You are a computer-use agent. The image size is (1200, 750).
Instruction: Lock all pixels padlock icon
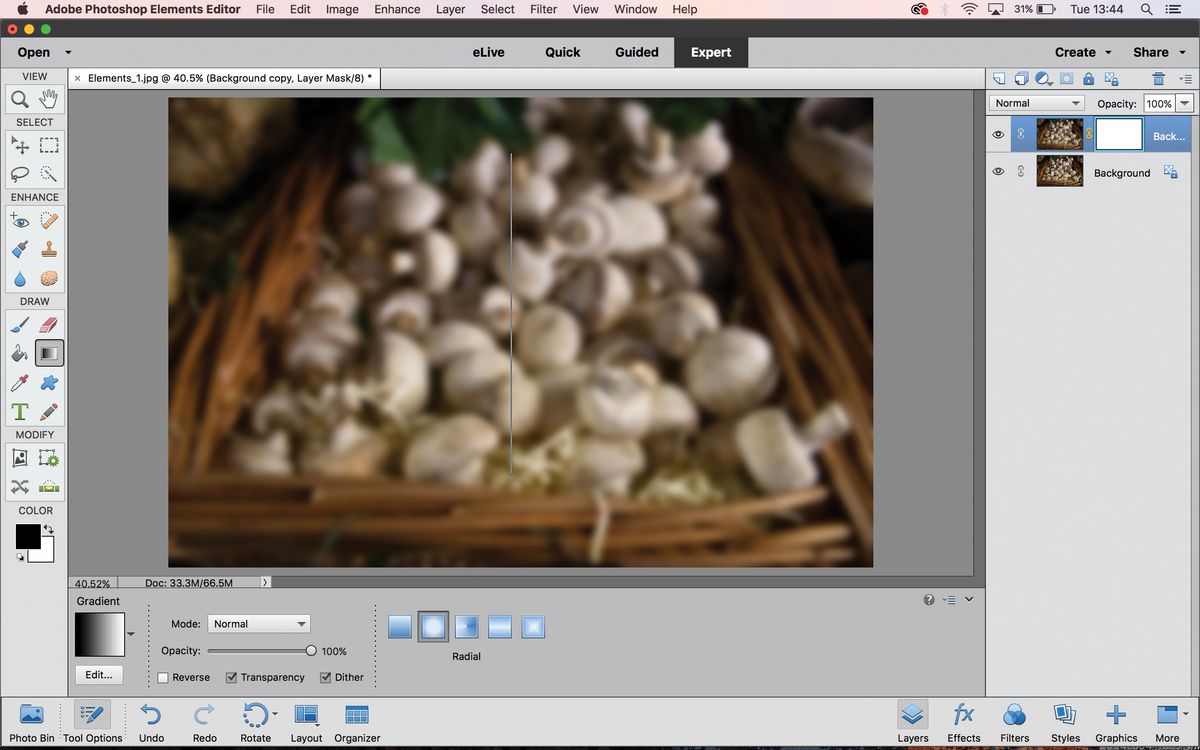pyautogui.click(x=1088, y=79)
